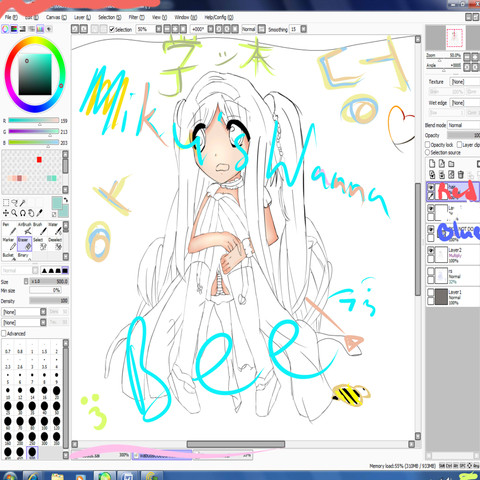
Task: Select the Brush tool
Action: (x=40, y=228)
